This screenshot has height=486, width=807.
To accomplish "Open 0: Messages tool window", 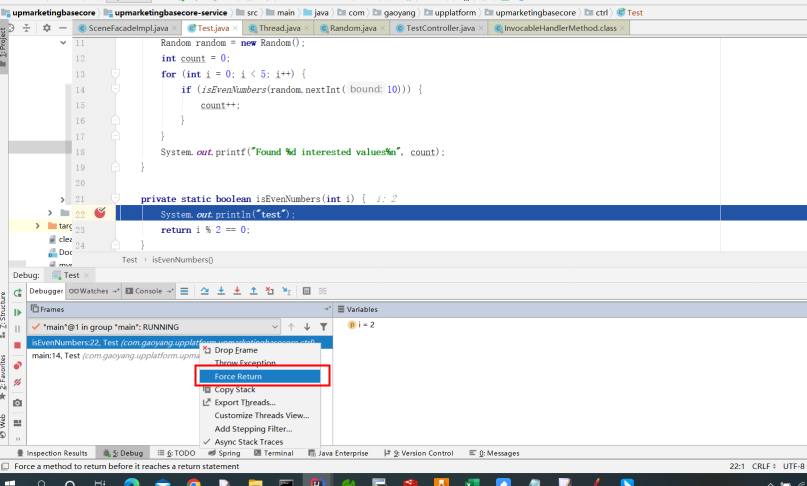I will pyautogui.click(x=494, y=453).
